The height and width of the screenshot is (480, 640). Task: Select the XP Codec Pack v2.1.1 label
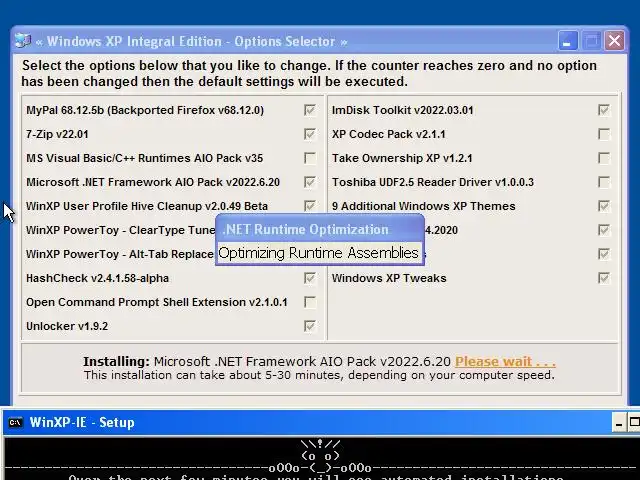[x=389, y=134]
